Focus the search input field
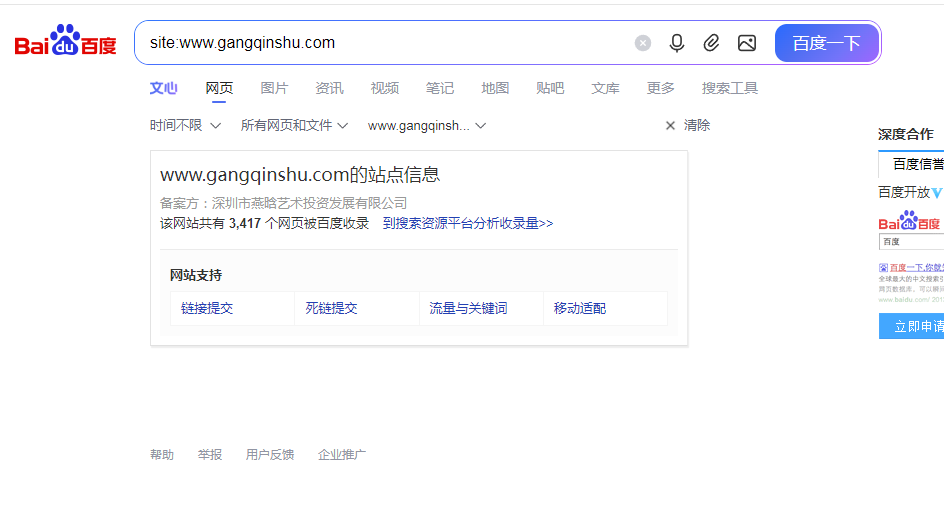Image resolution: width=944 pixels, height=531 pixels. click(385, 43)
